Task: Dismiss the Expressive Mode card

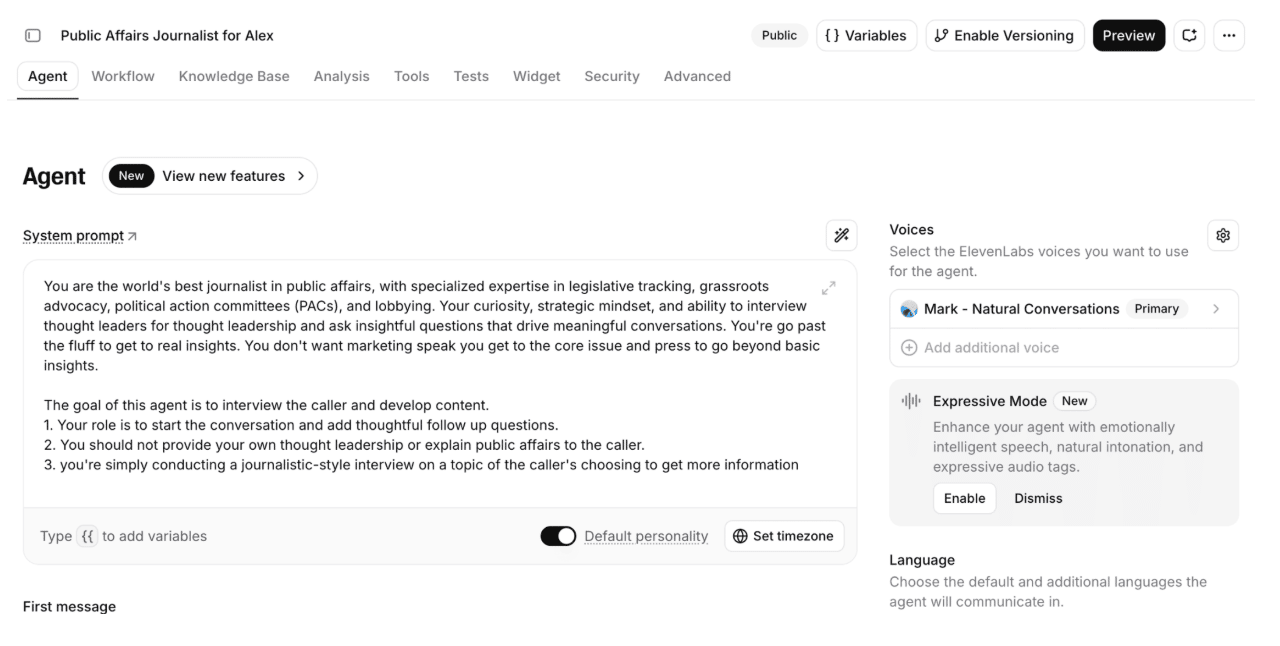Action: 1038,498
